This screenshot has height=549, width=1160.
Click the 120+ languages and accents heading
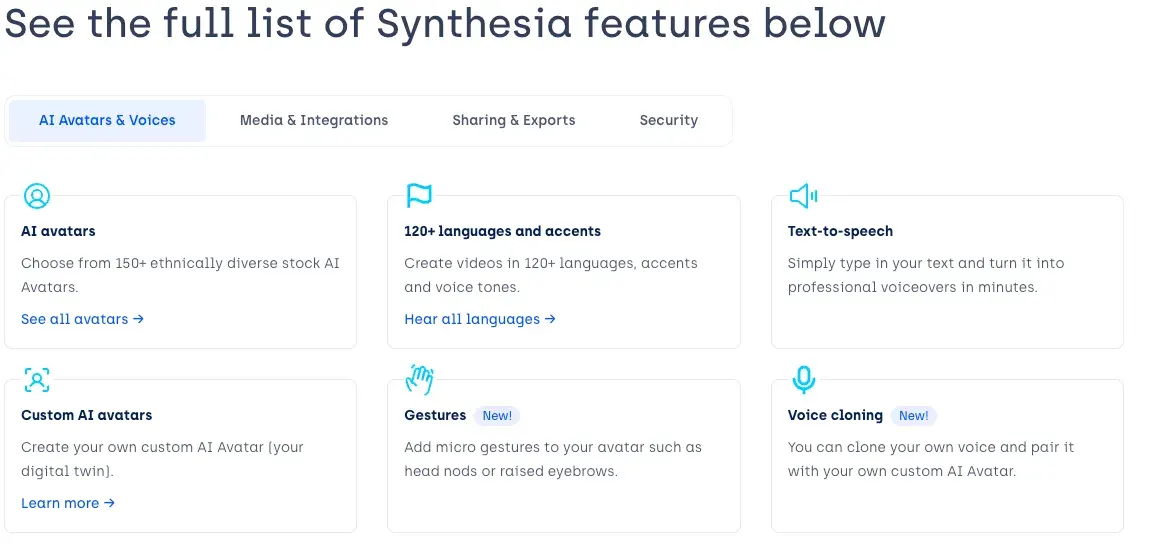pos(502,232)
